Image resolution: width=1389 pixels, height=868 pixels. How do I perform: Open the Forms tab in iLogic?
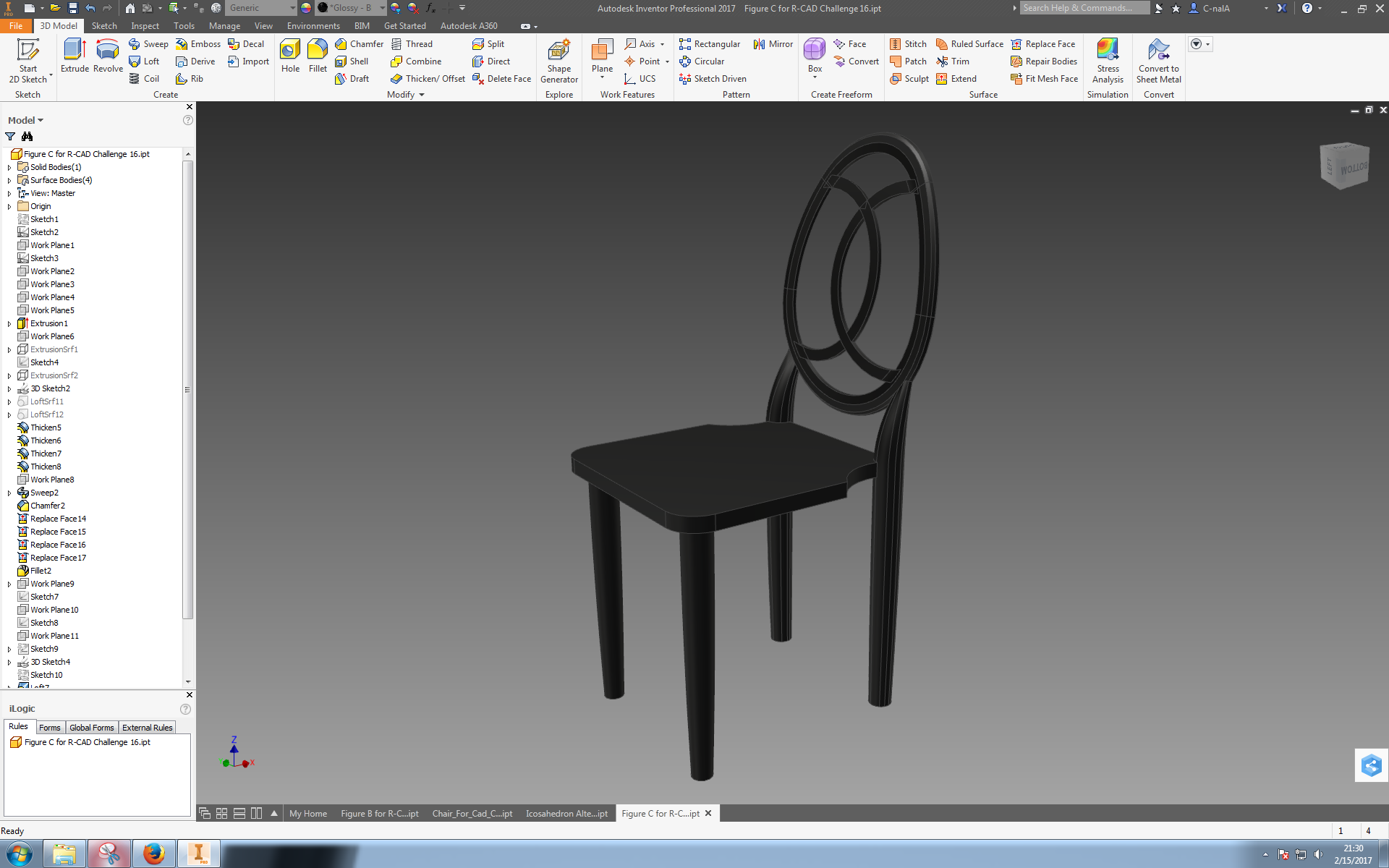point(50,728)
